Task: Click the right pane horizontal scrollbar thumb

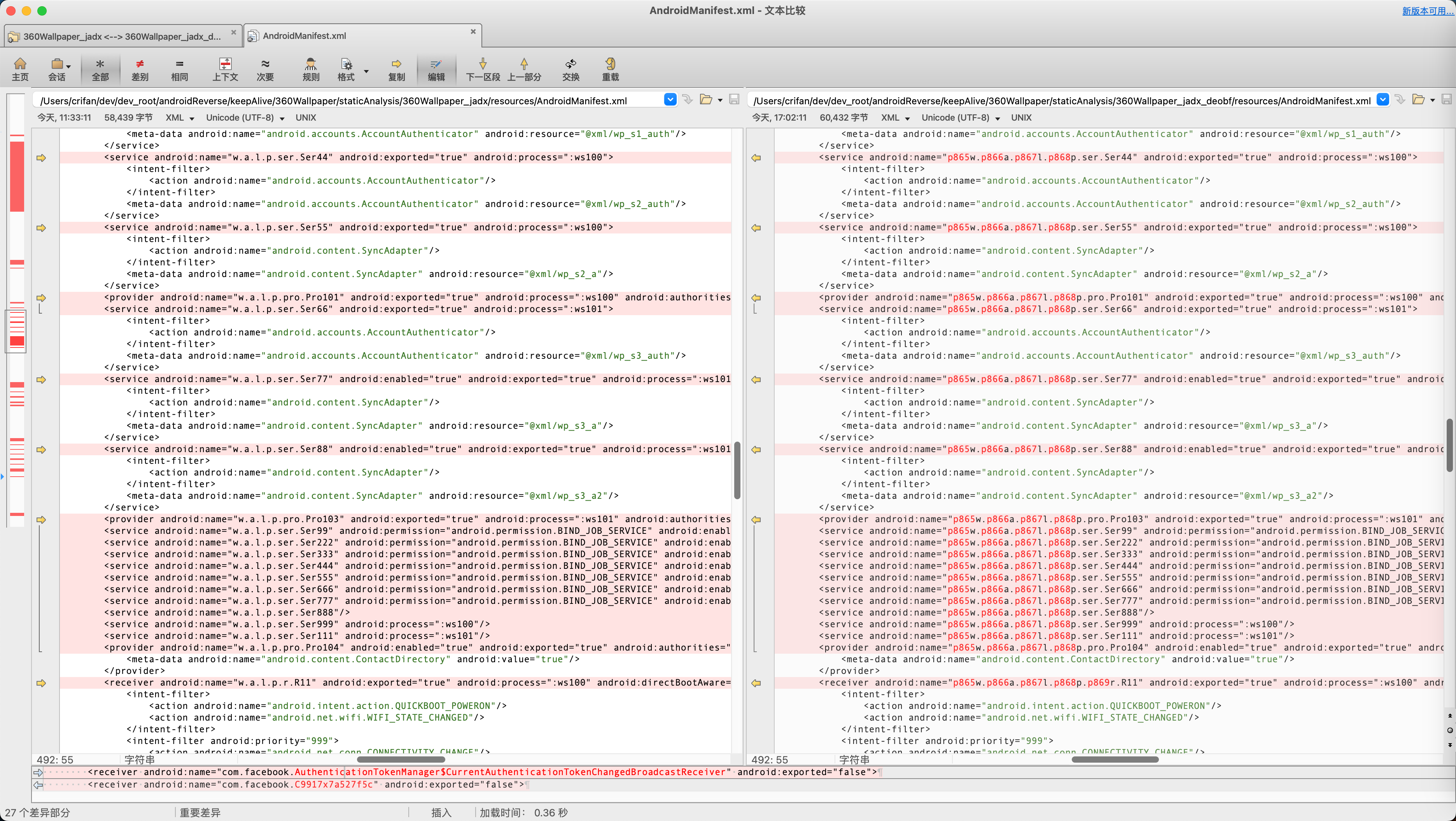Action: click(1115, 760)
